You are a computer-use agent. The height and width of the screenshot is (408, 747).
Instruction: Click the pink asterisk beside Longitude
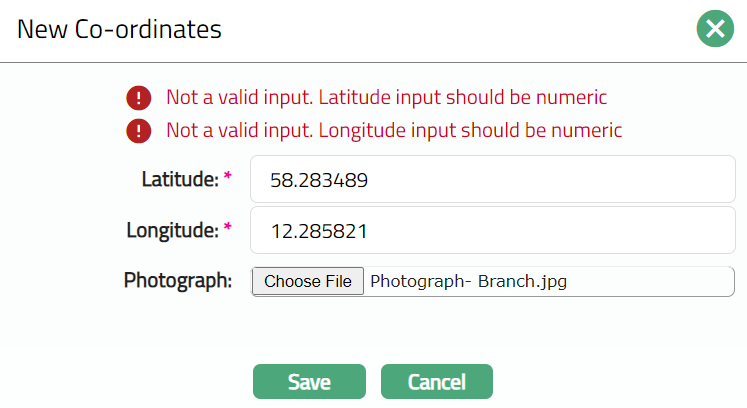(x=228, y=230)
